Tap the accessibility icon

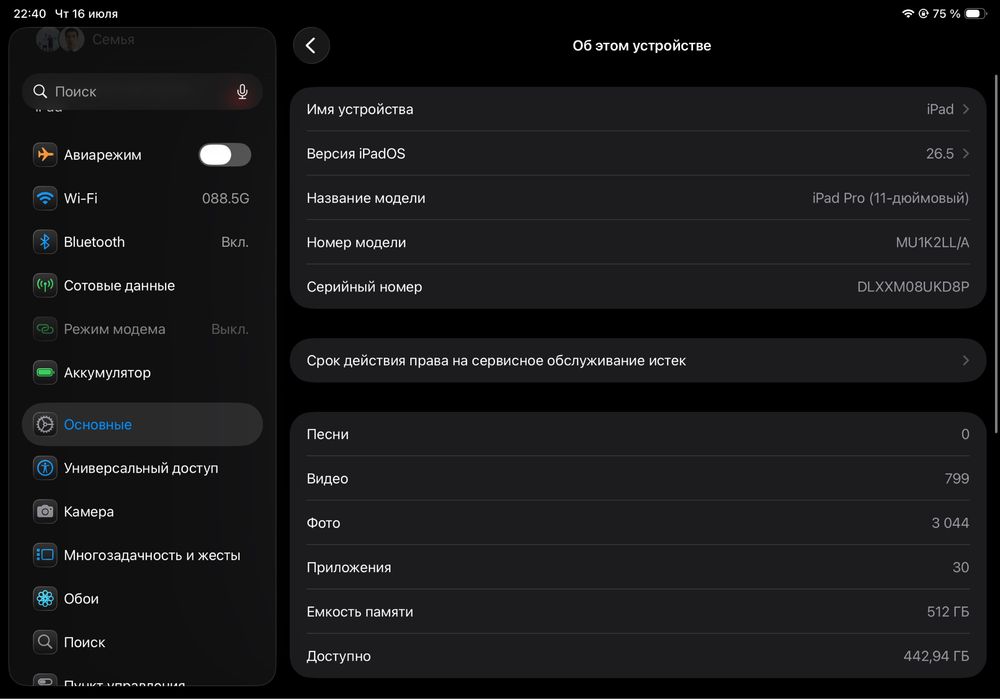tap(45, 467)
